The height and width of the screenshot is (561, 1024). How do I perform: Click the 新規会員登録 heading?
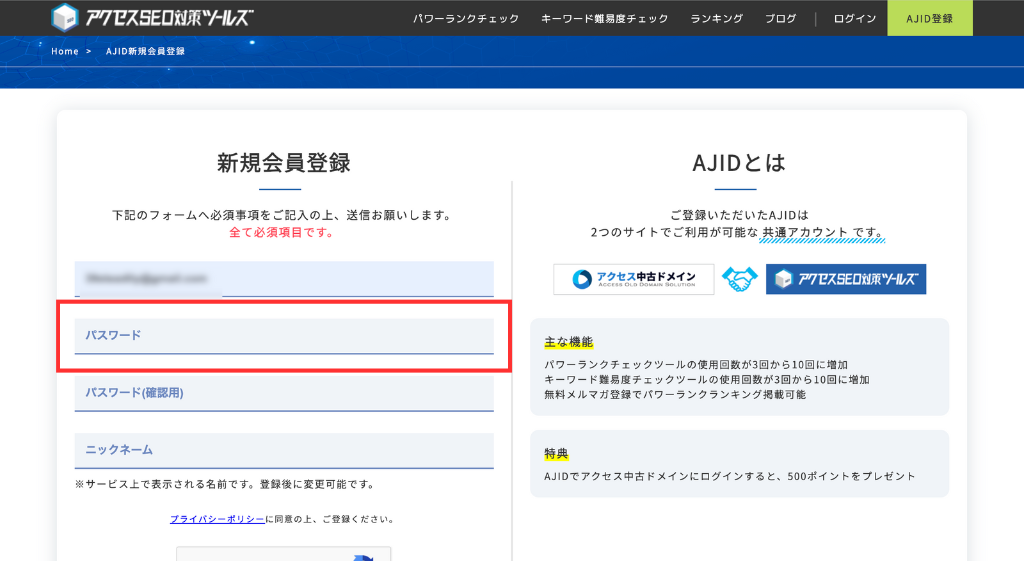(283, 163)
